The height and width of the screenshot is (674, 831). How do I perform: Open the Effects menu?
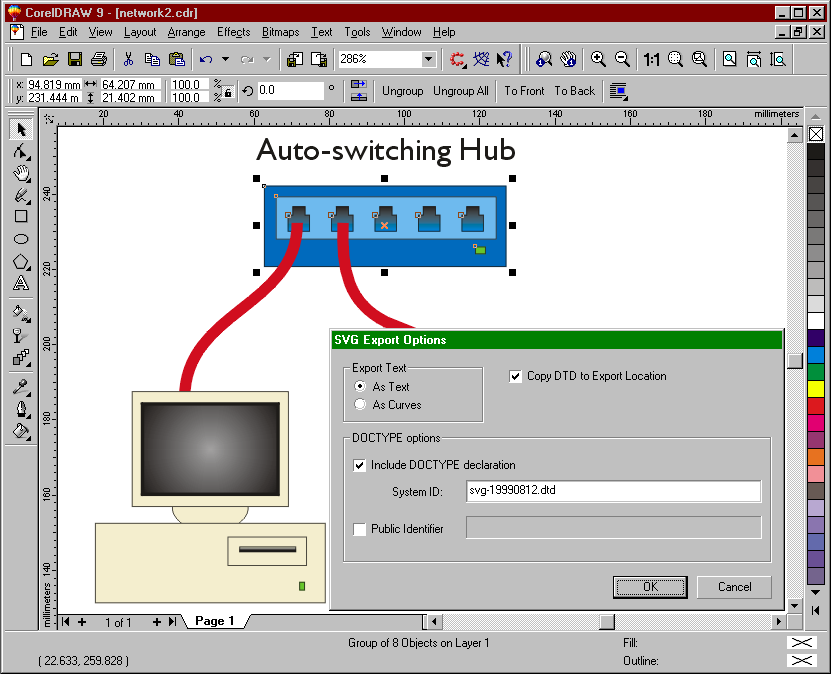[233, 32]
